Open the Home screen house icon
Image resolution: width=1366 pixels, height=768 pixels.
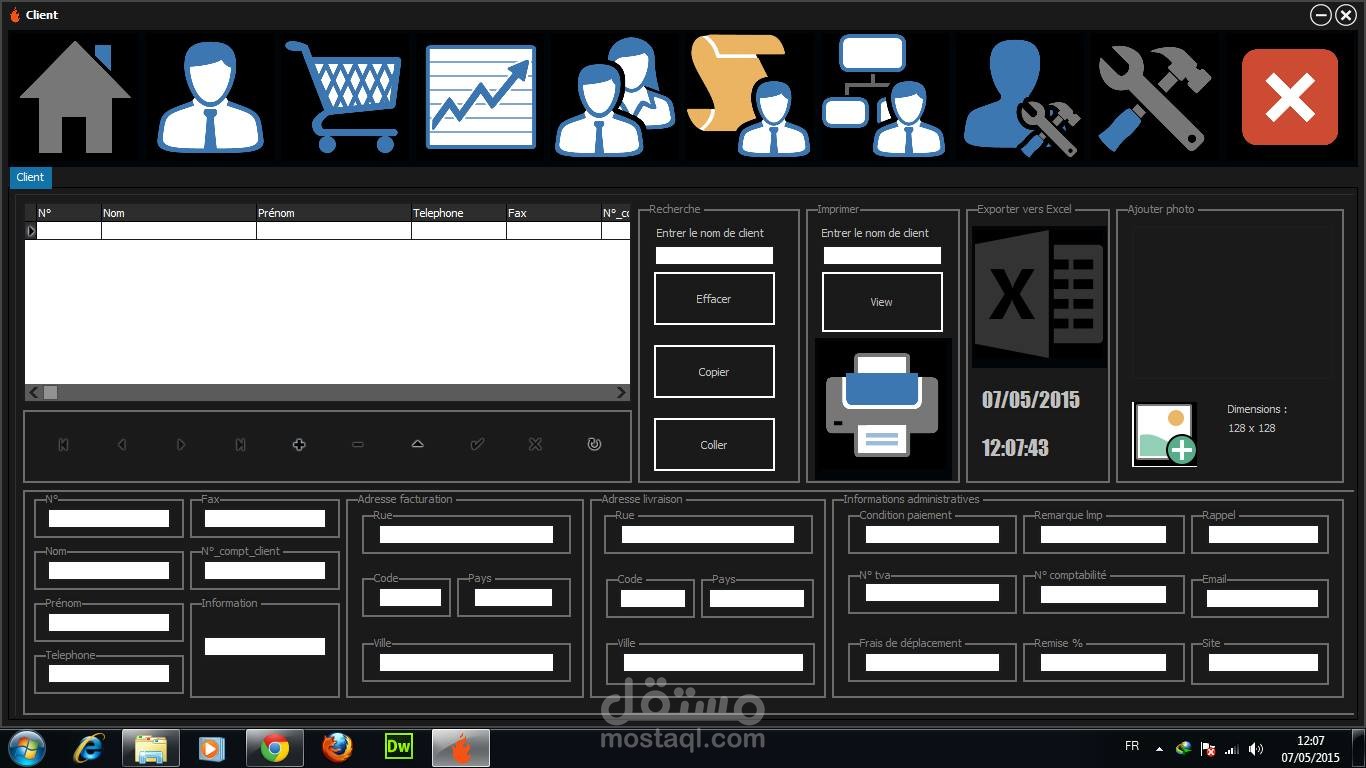click(x=75, y=97)
